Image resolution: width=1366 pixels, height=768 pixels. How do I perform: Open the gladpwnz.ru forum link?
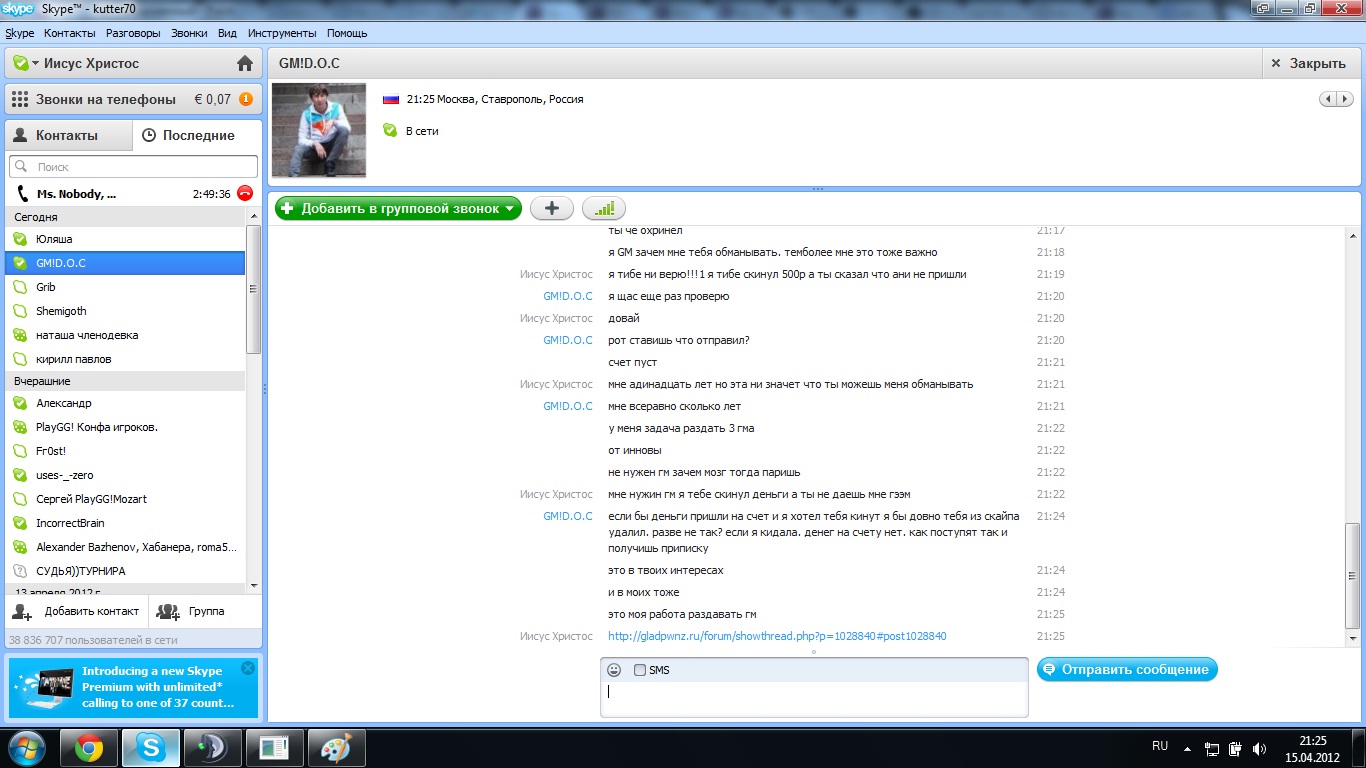pyautogui.click(x=777, y=636)
